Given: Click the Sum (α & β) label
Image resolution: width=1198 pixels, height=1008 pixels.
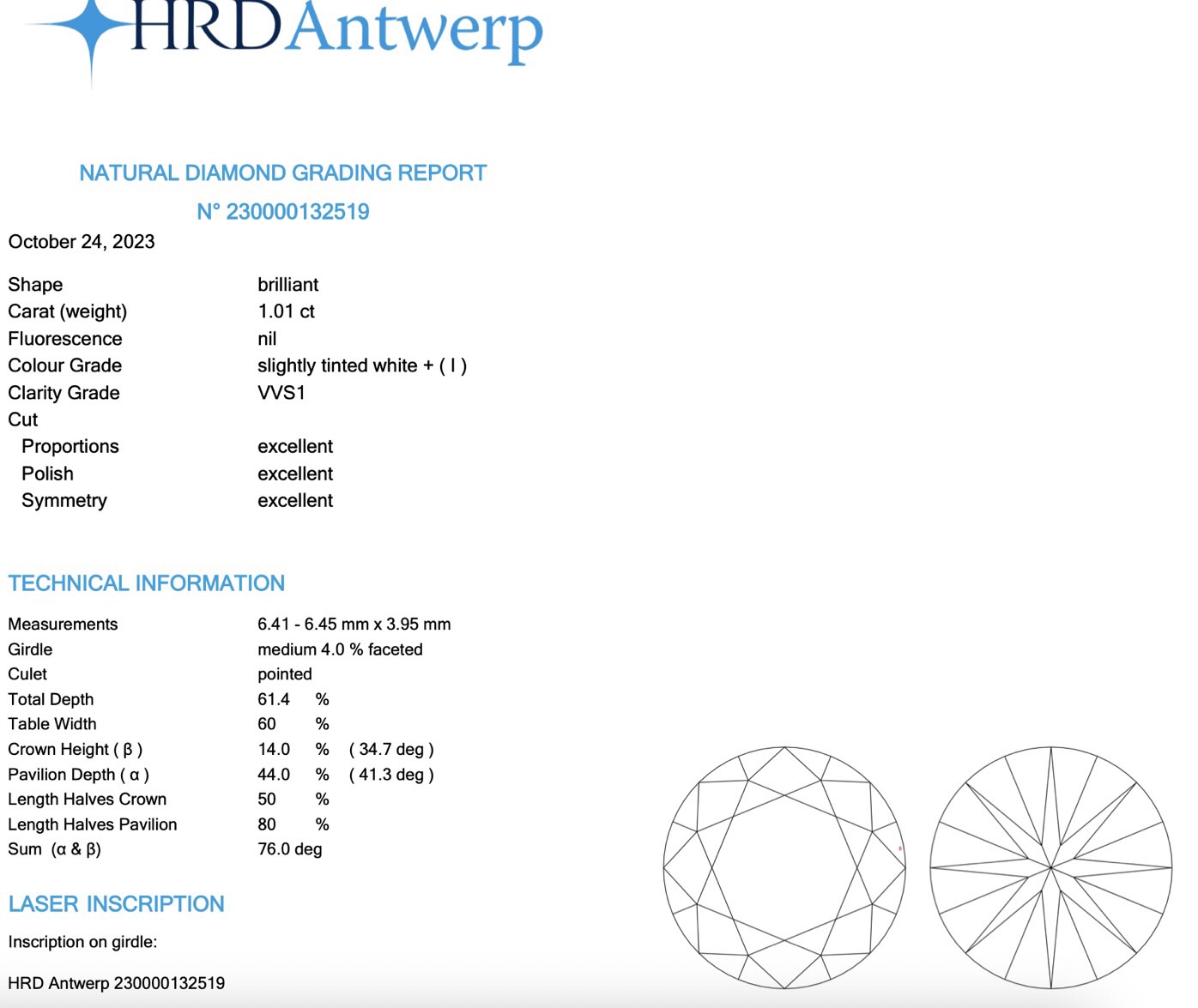Looking at the screenshot, I should 55,849.
